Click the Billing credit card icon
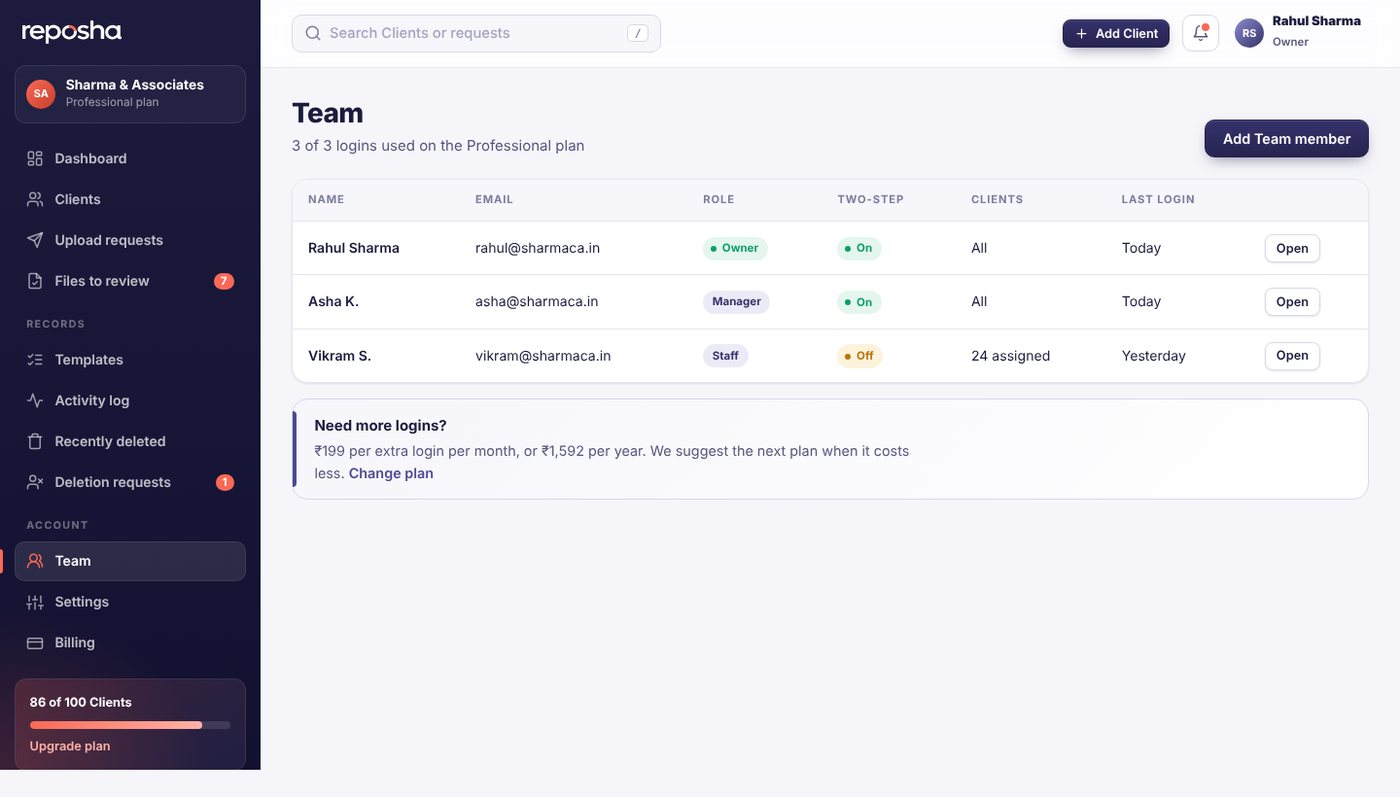 [x=35, y=643]
